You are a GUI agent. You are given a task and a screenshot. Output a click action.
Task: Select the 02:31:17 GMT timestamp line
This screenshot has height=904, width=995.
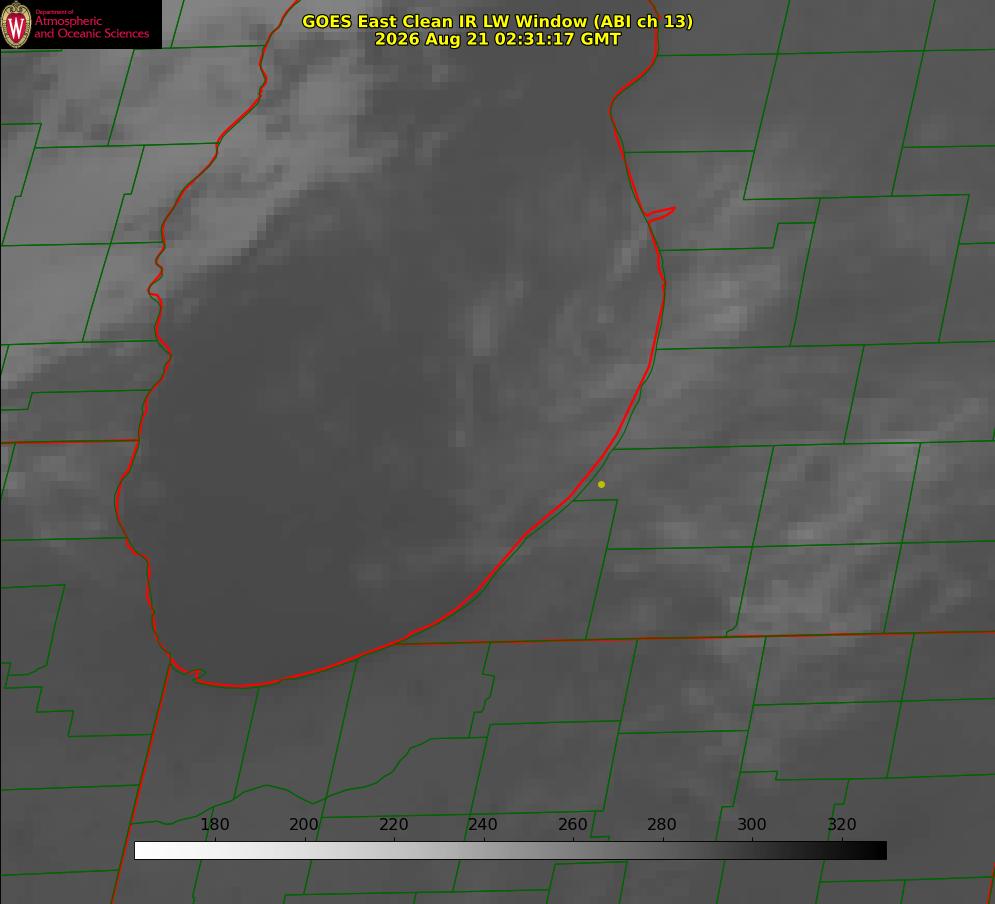498,39
